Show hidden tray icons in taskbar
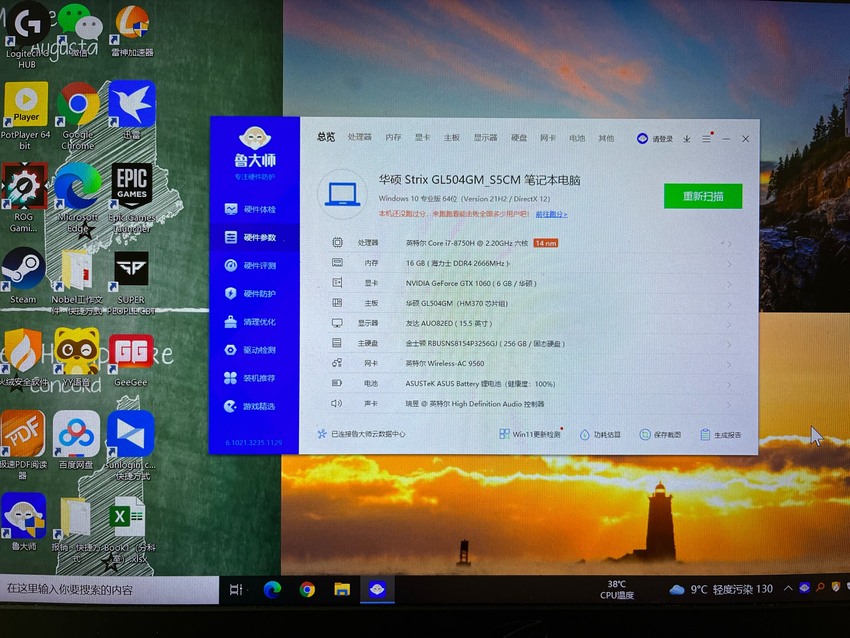The image size is (850, 638). tap(788, 589)
